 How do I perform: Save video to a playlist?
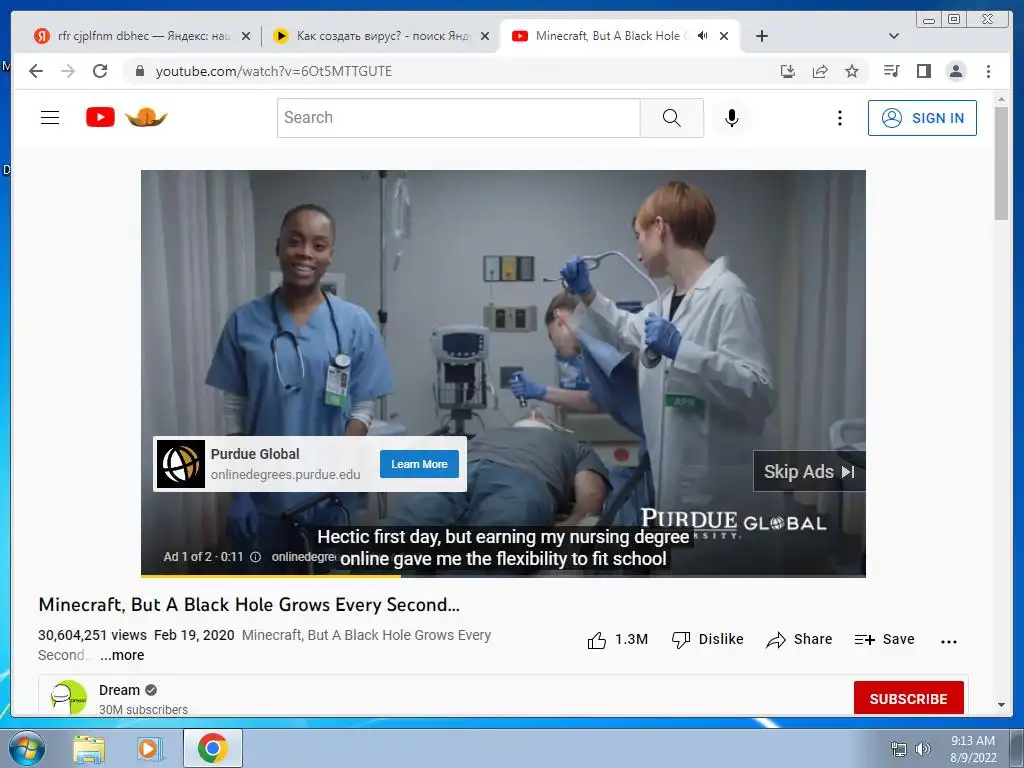pyautogui.click(x=884, y=639)
